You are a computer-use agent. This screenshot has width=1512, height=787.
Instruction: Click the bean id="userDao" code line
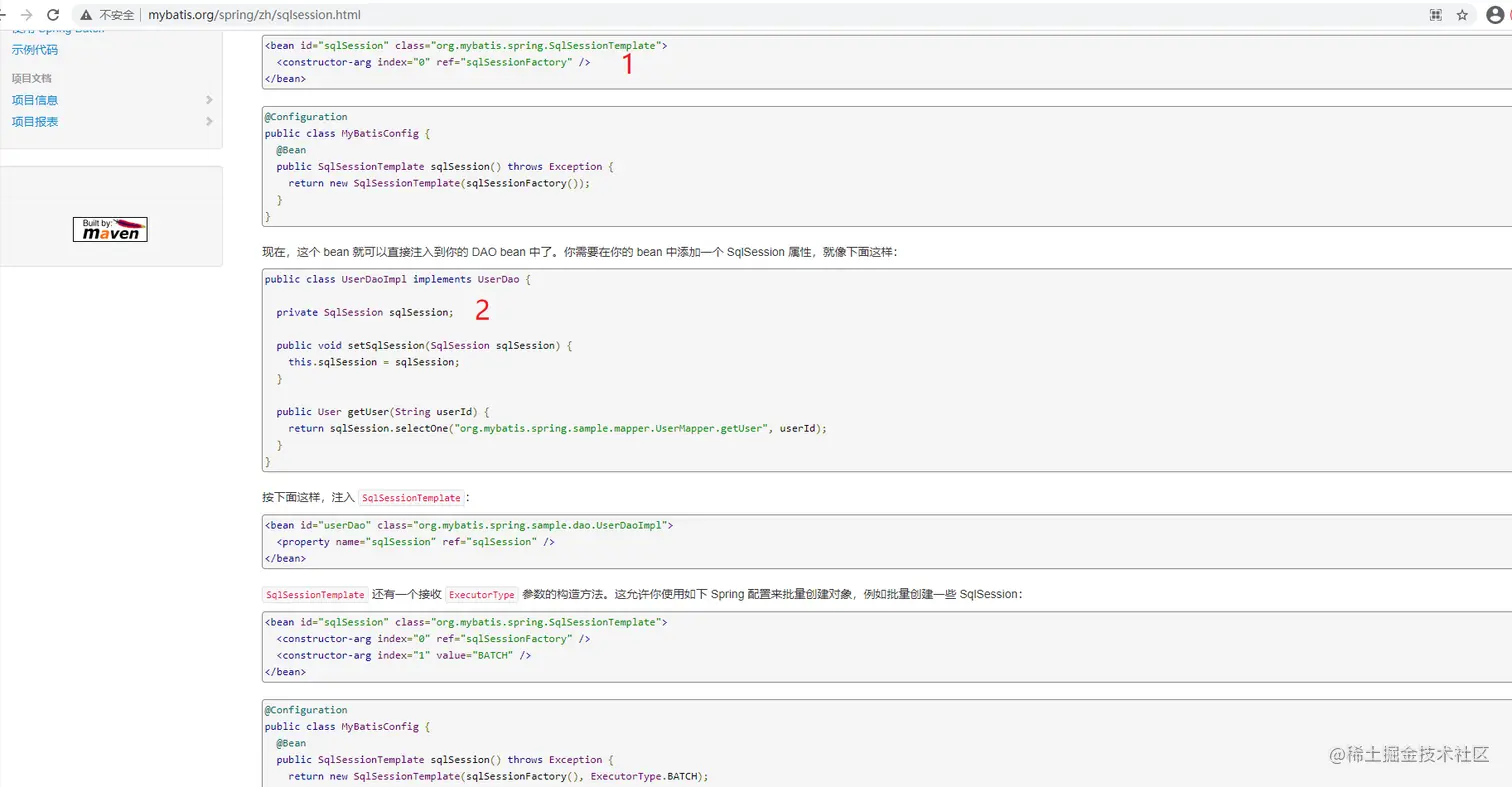(469, 525)
